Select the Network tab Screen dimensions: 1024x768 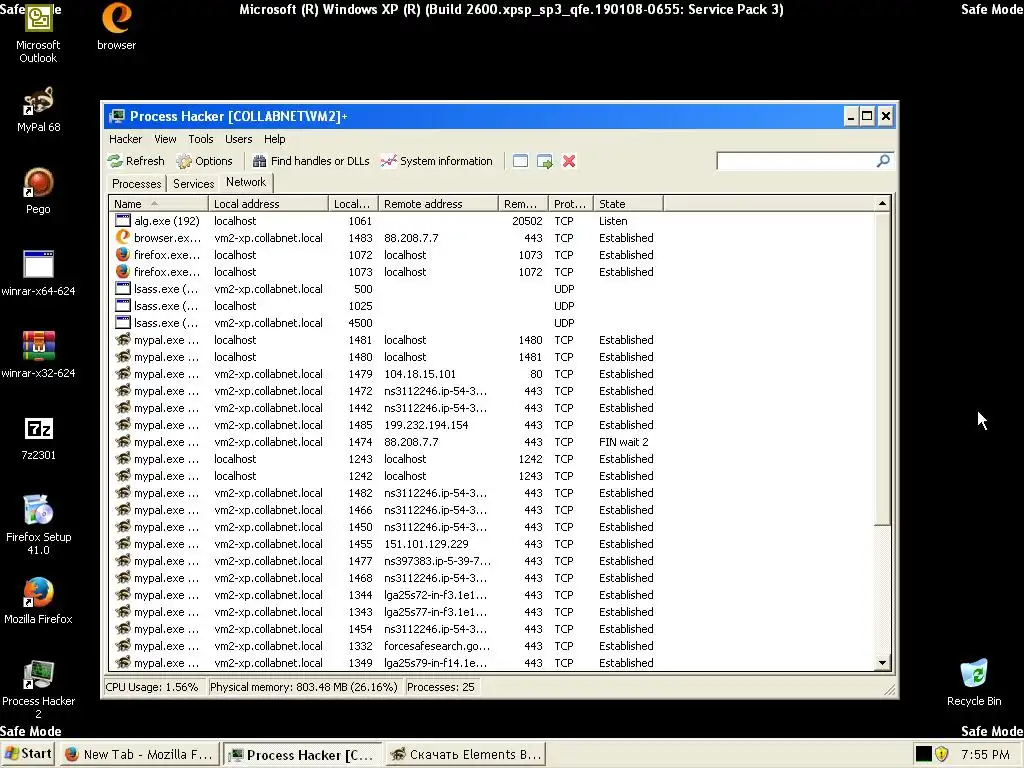[x=246, y=182]
